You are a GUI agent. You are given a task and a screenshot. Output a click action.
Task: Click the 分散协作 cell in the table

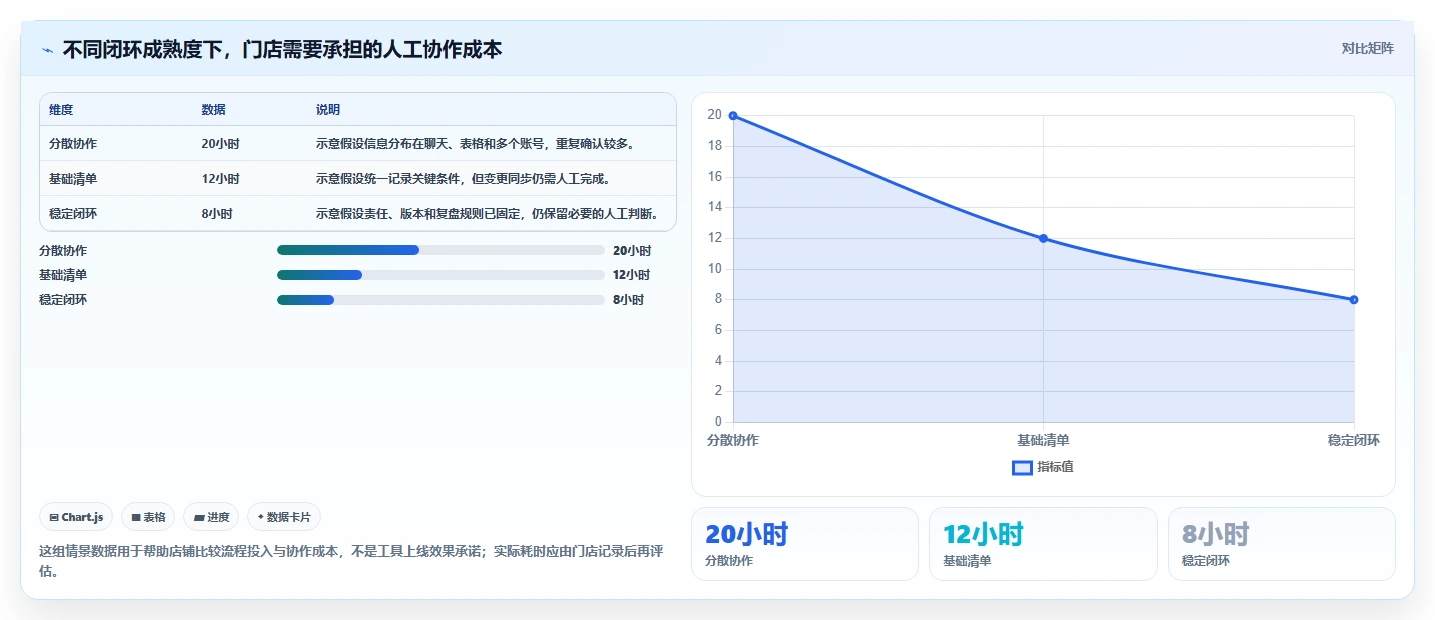pyautogui.click(x=73, y=144)
